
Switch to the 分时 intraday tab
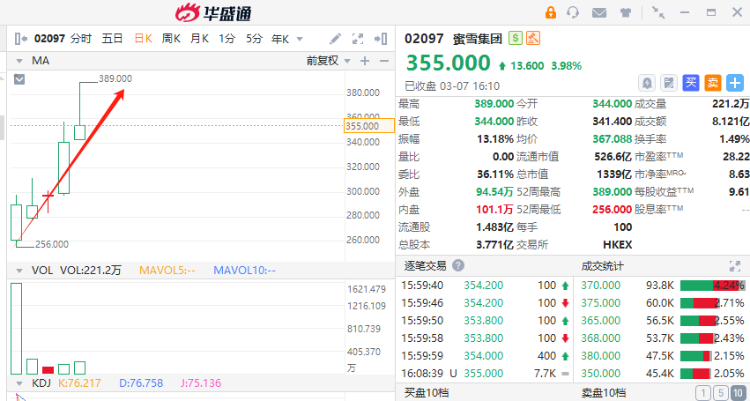[x=81, y=39]
